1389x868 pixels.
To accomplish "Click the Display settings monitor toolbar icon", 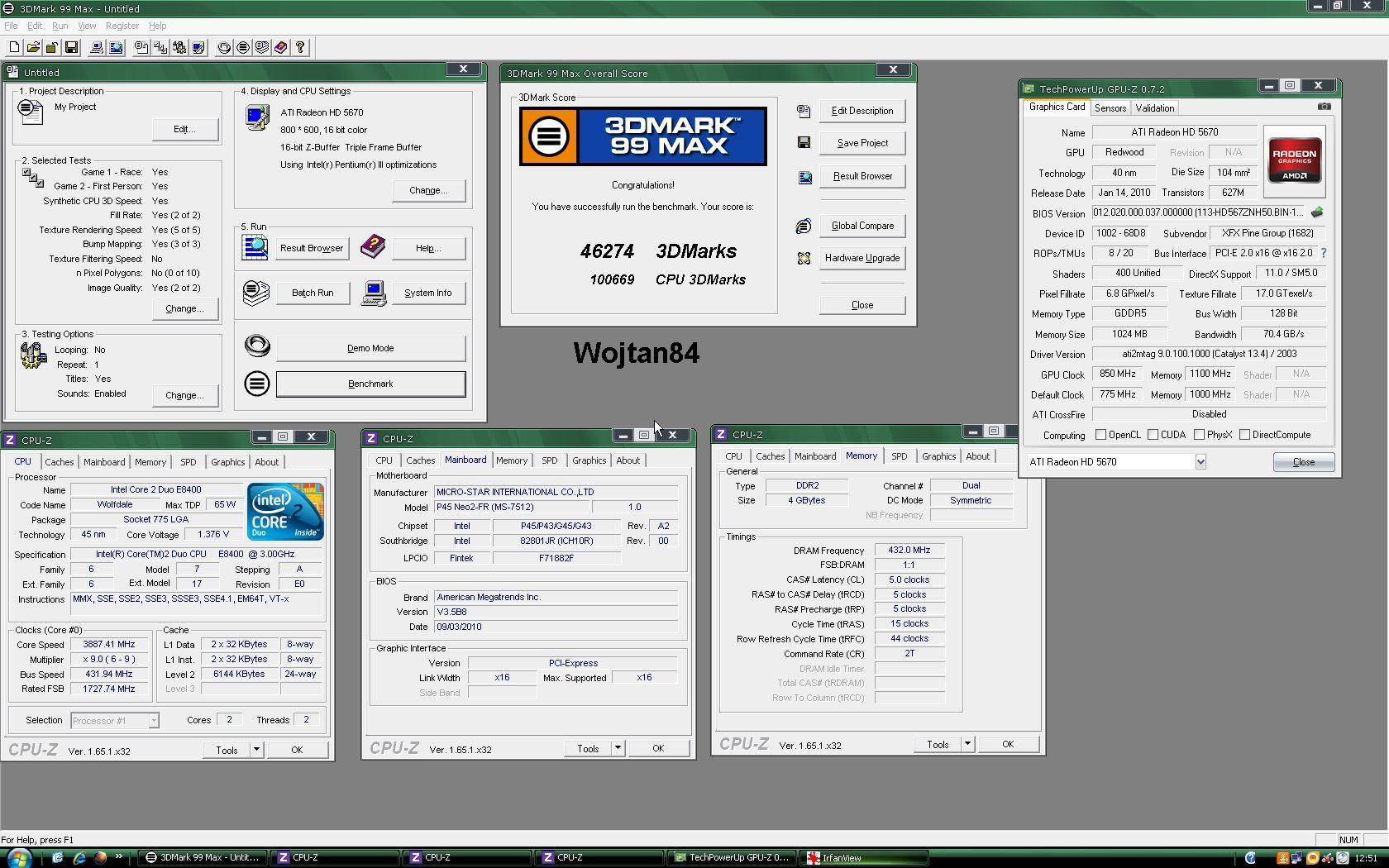I will click(x=198, y=48).
